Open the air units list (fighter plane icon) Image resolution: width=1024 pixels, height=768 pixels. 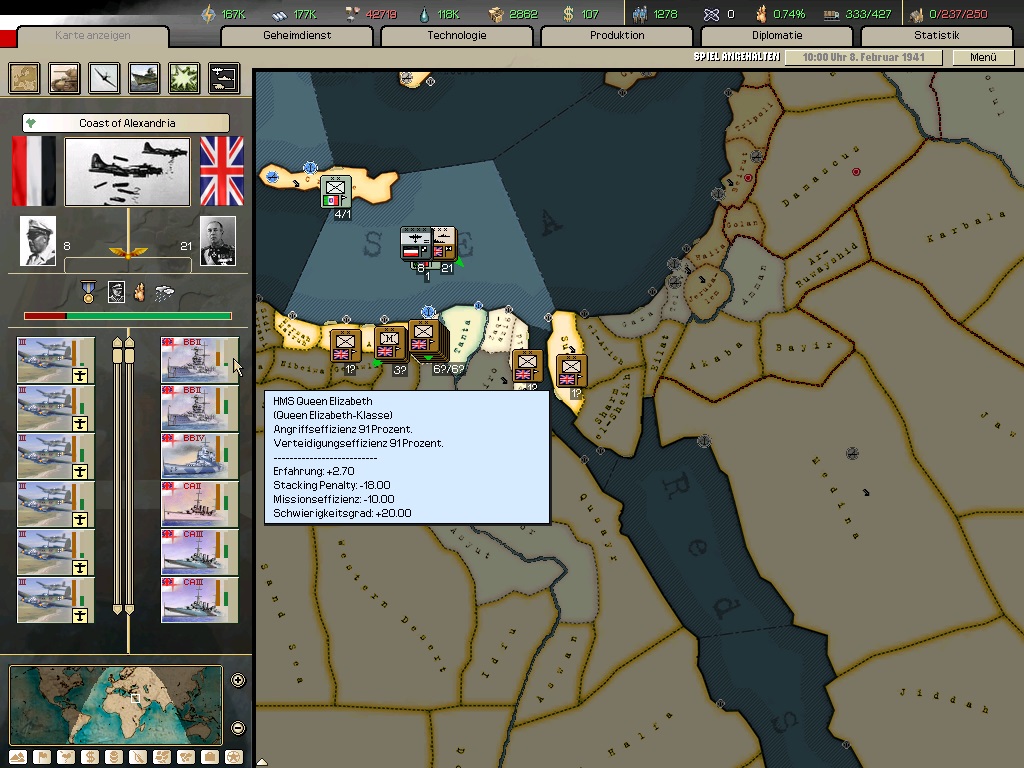click(x=104, y=78)
